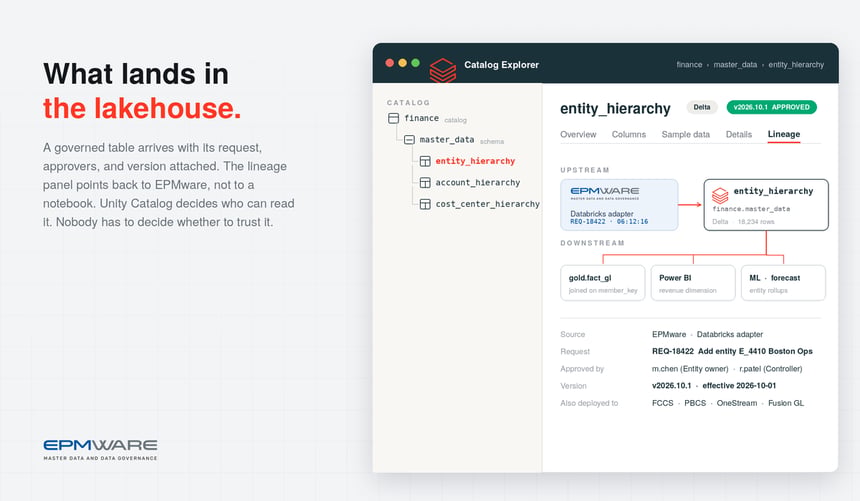Click the green maximize window dot
The width and height of the screenshot is (860, 501).
point(416,63)
